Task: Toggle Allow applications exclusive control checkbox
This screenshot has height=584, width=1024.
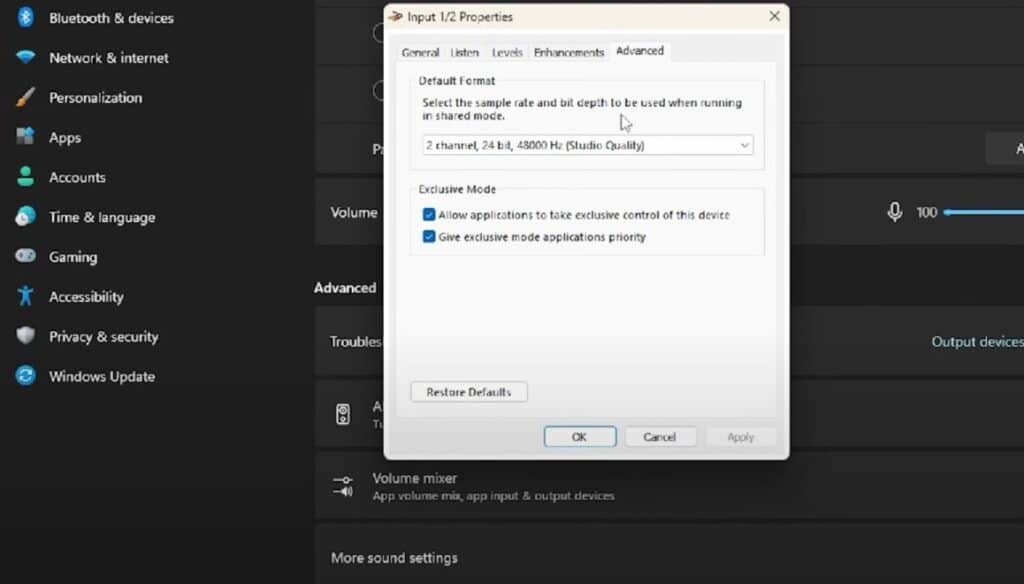Action: tap(429, 214)
